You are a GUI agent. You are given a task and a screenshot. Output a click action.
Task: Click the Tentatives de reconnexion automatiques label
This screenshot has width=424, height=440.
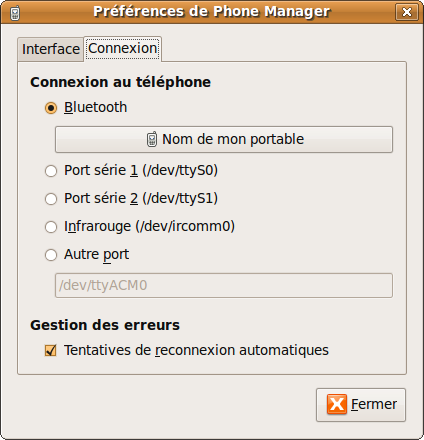pyautogui.click(x=196, y=350)
